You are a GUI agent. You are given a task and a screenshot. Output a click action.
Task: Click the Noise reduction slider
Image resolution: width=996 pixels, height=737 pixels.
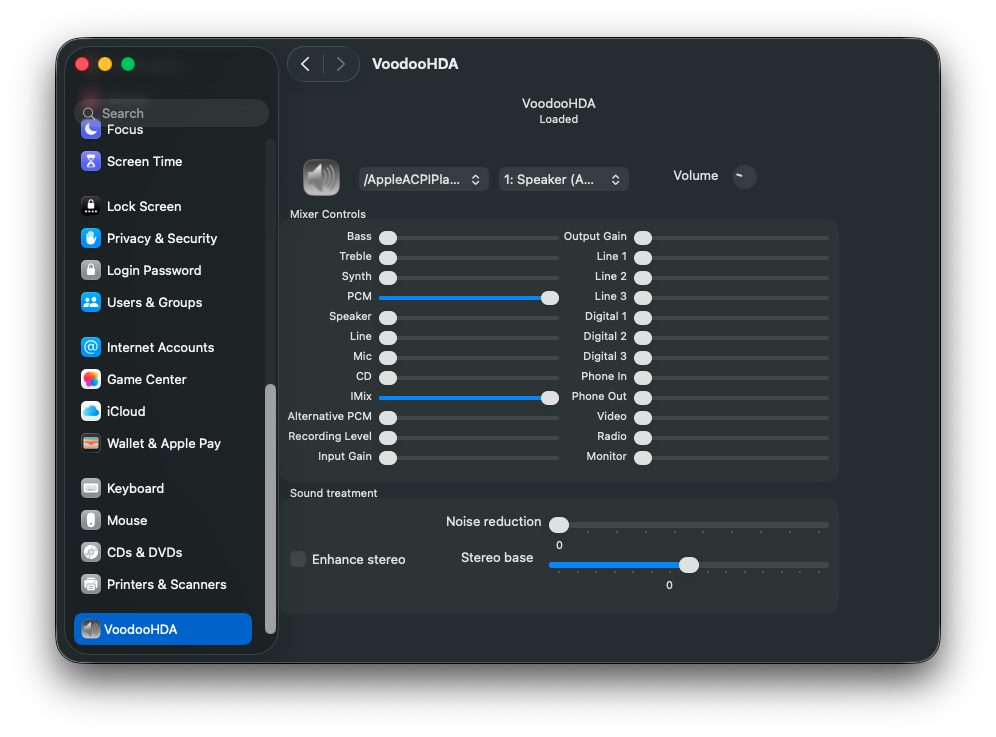689,525
